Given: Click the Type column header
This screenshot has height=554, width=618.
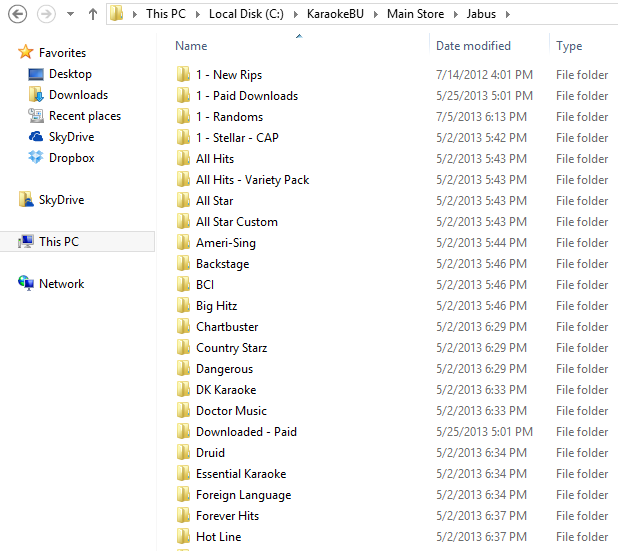Looking at the screenshot, I should (569, 46).
